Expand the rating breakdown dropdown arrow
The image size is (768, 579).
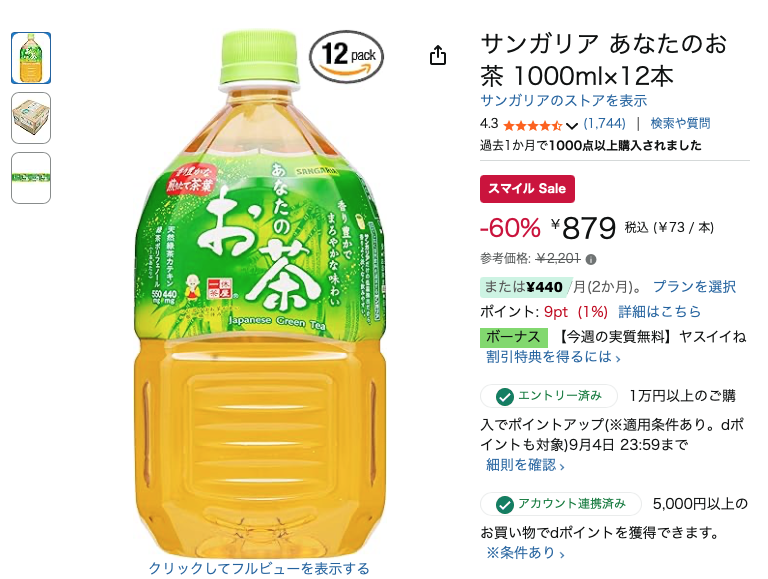click(x=572, y=126)
